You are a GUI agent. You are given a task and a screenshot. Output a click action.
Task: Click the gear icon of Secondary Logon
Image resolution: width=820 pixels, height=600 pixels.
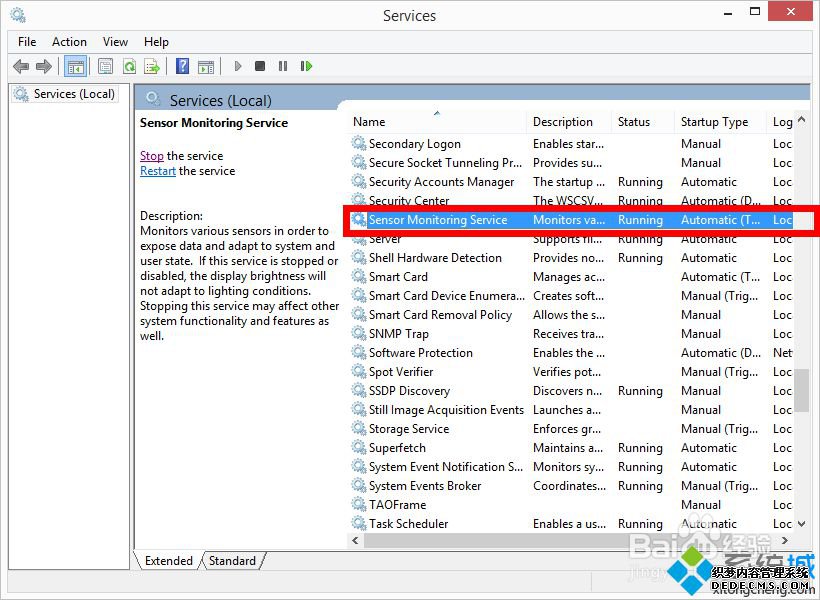359,143
